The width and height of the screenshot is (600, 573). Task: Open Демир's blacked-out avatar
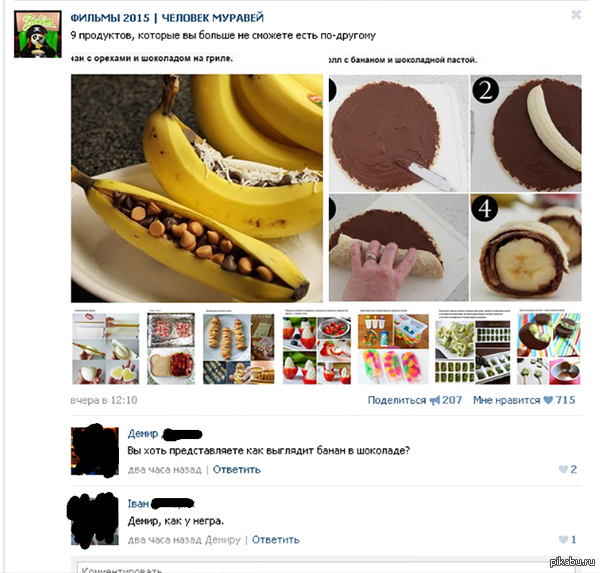[95, 451]
